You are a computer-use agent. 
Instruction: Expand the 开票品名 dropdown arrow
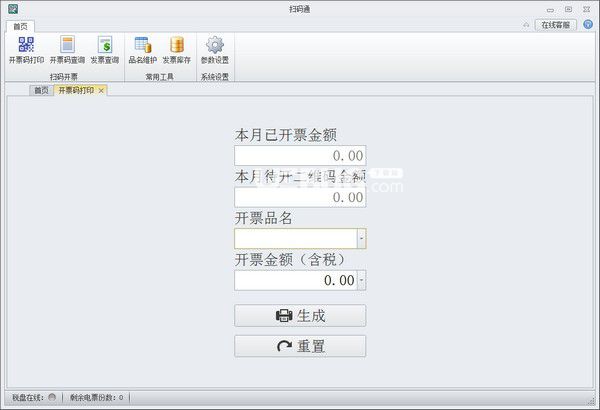362,238
